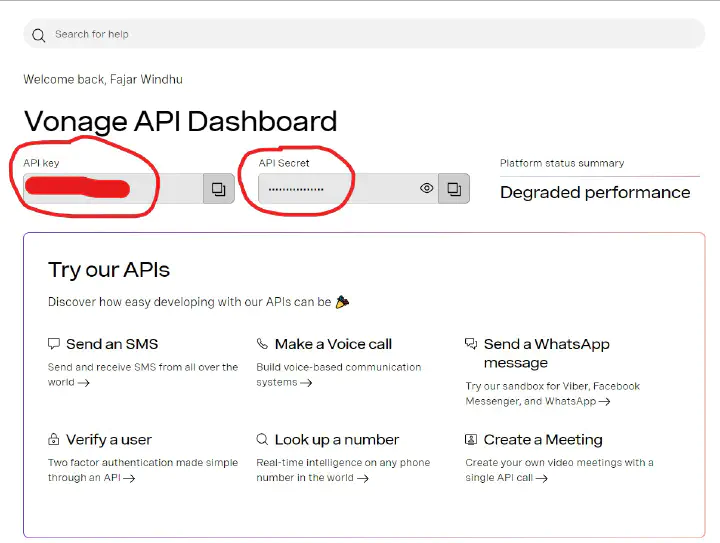This screenshot has height=543, width=720.
Task: Click the phone handset icon
Action: [262, 343]
